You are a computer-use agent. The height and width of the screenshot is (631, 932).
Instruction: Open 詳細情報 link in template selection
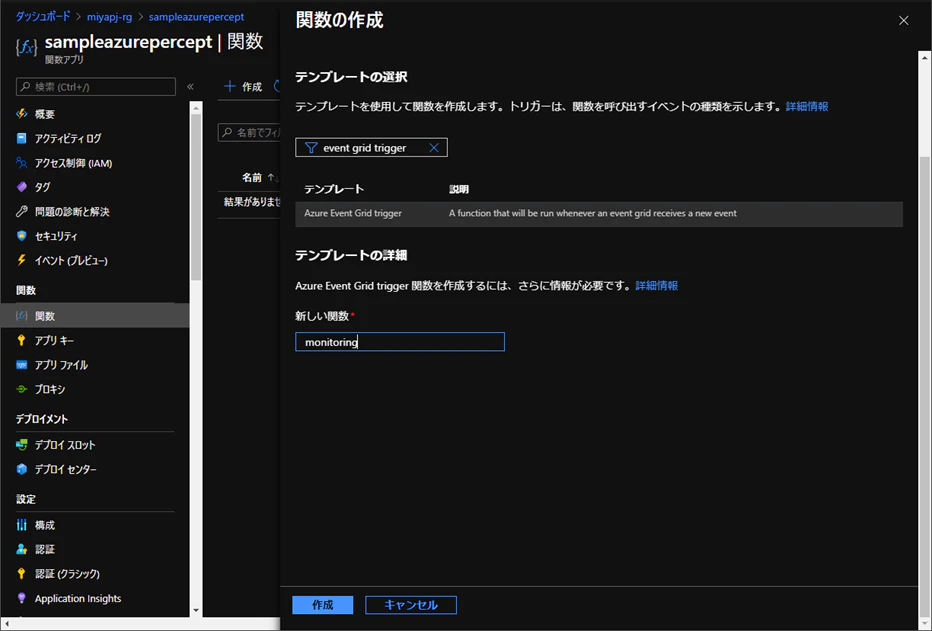[807, 106]
